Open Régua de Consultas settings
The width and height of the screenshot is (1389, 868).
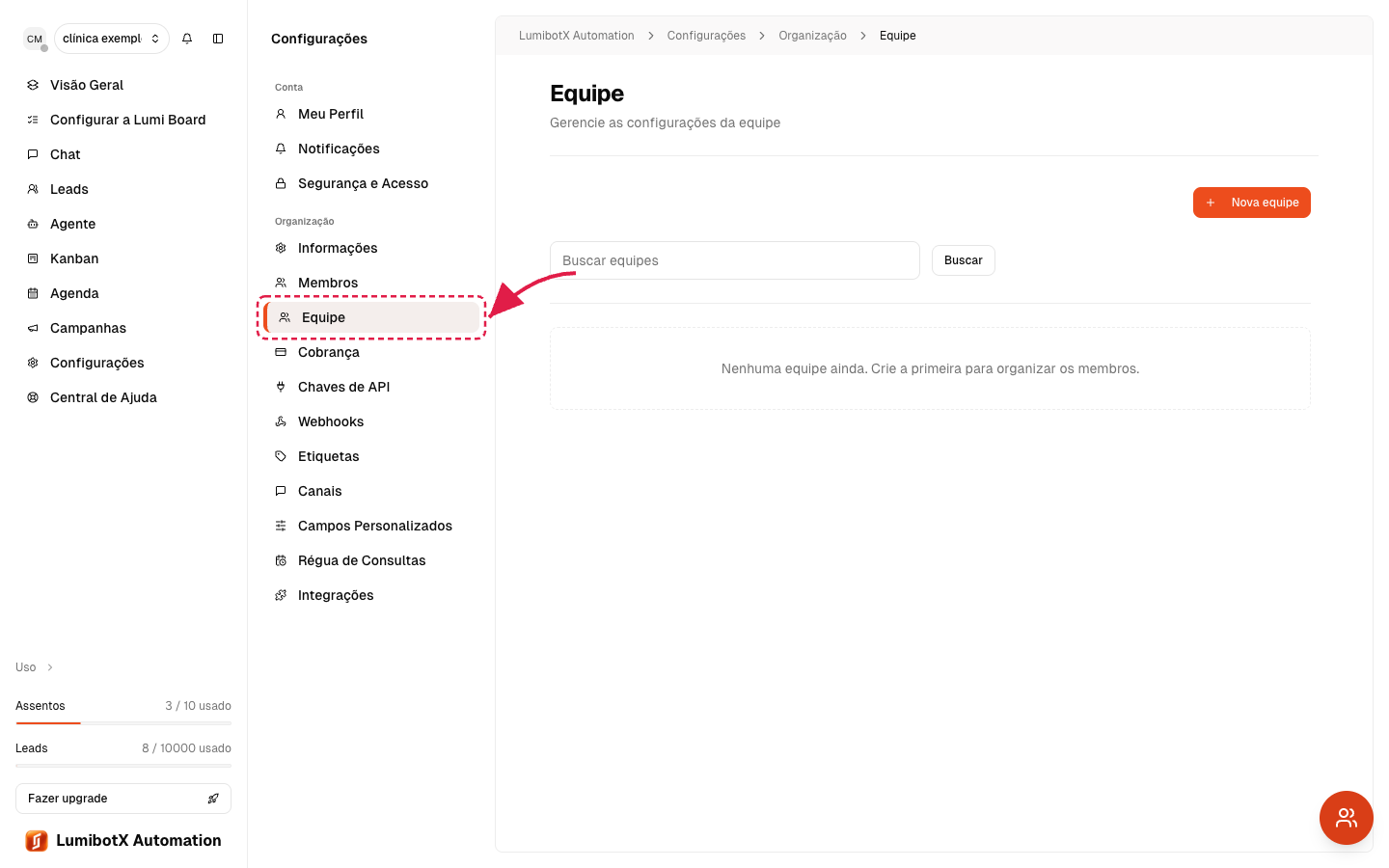tap(371, 560)
